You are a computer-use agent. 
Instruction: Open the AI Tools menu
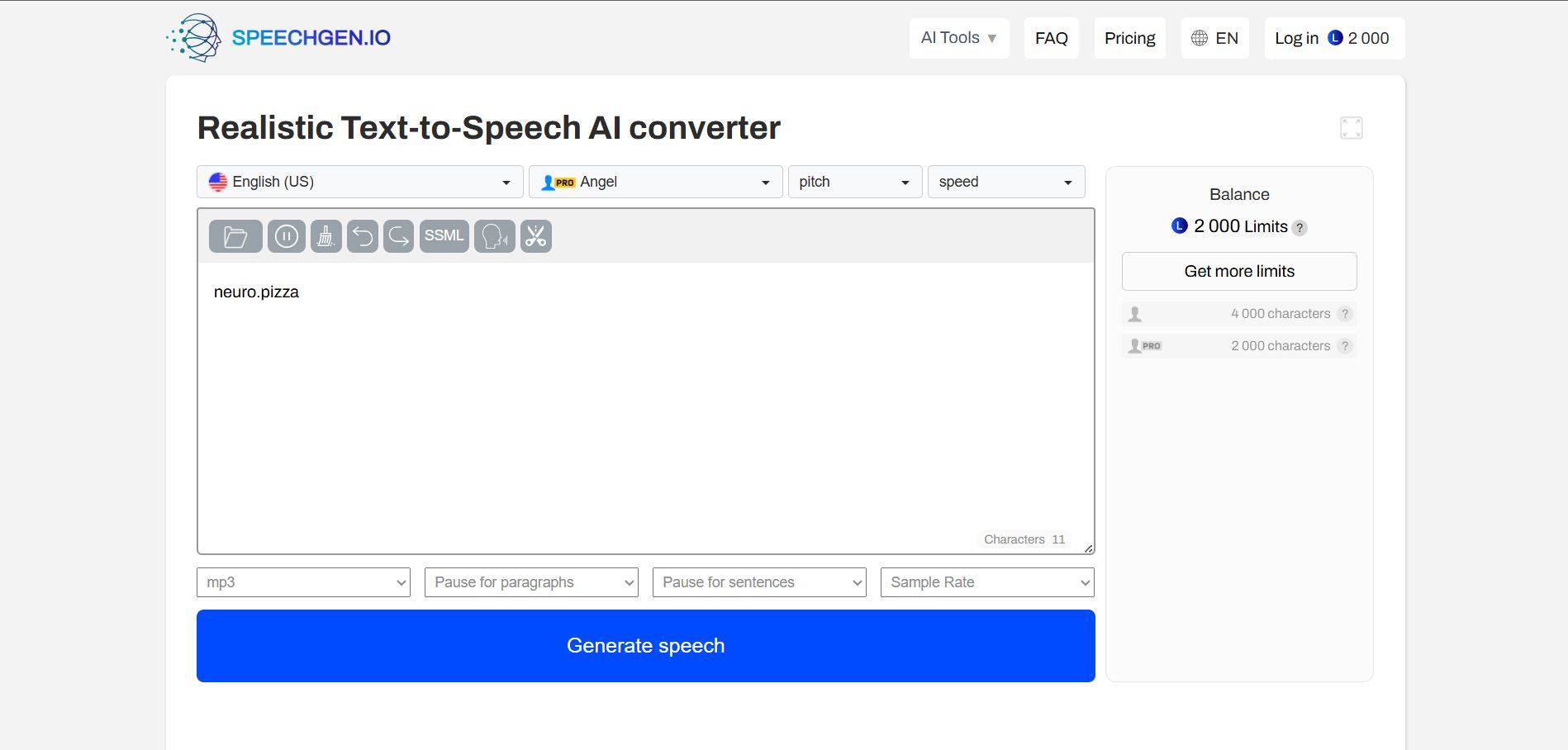click(958, 38)
